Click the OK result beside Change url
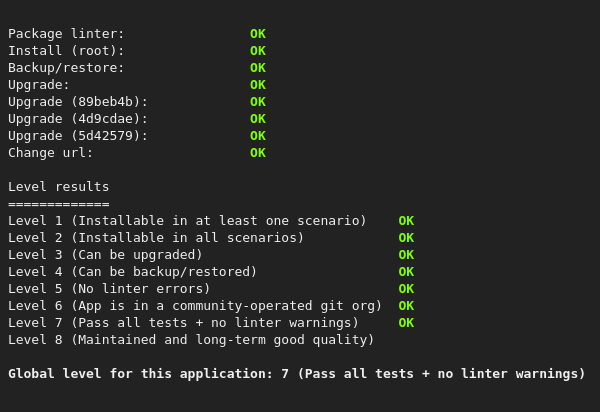Screen dimensions: 600x412 pyautogui.click(x=258, y=153)
